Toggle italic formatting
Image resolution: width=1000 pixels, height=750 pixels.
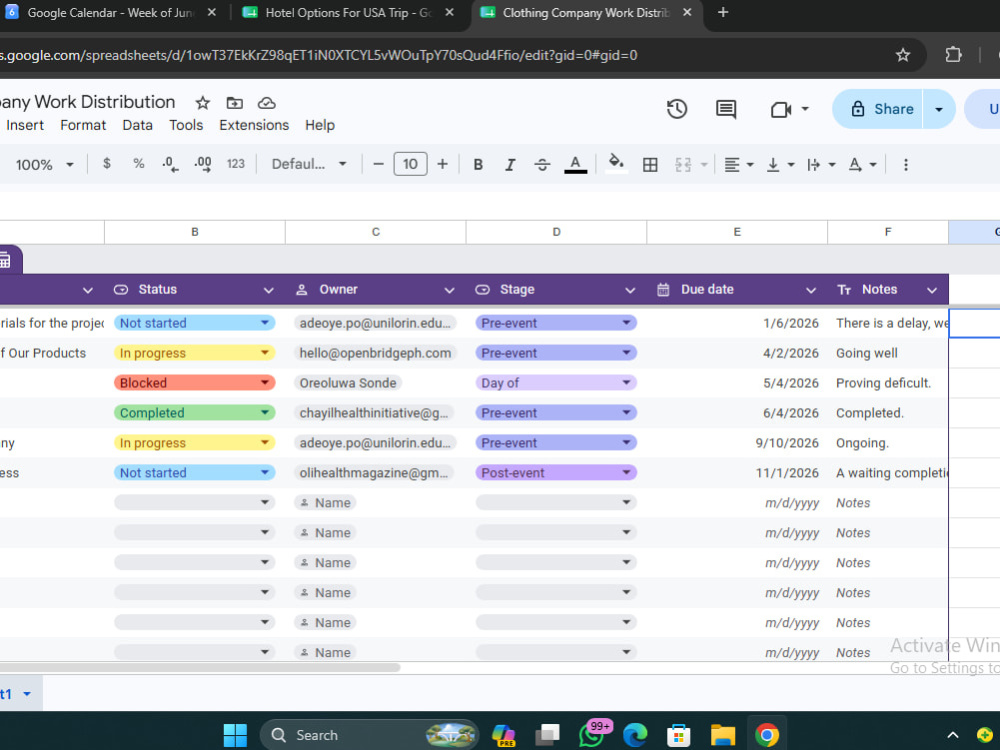510,165
